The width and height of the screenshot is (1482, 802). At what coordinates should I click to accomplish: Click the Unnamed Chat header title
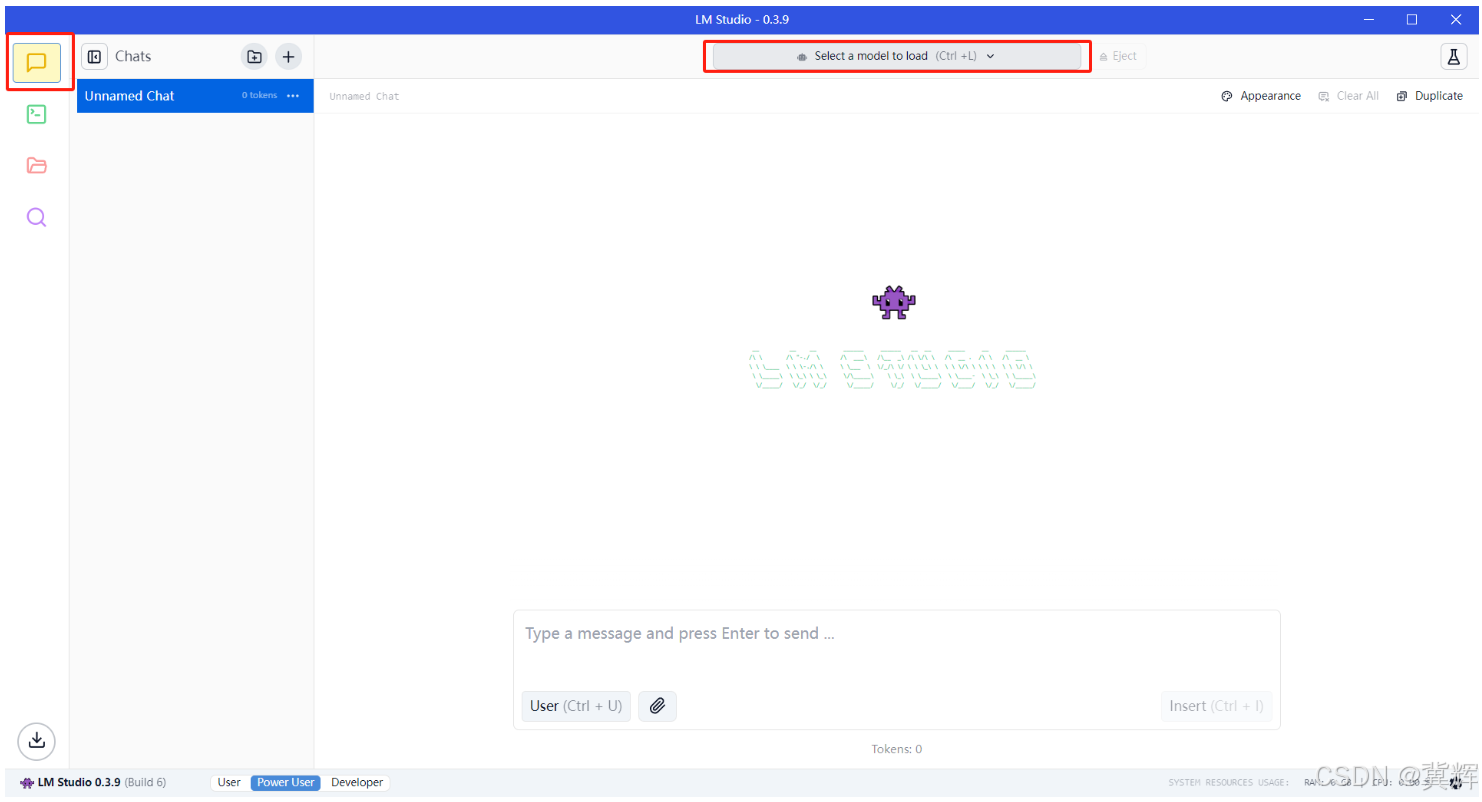[x=364, y=97]
